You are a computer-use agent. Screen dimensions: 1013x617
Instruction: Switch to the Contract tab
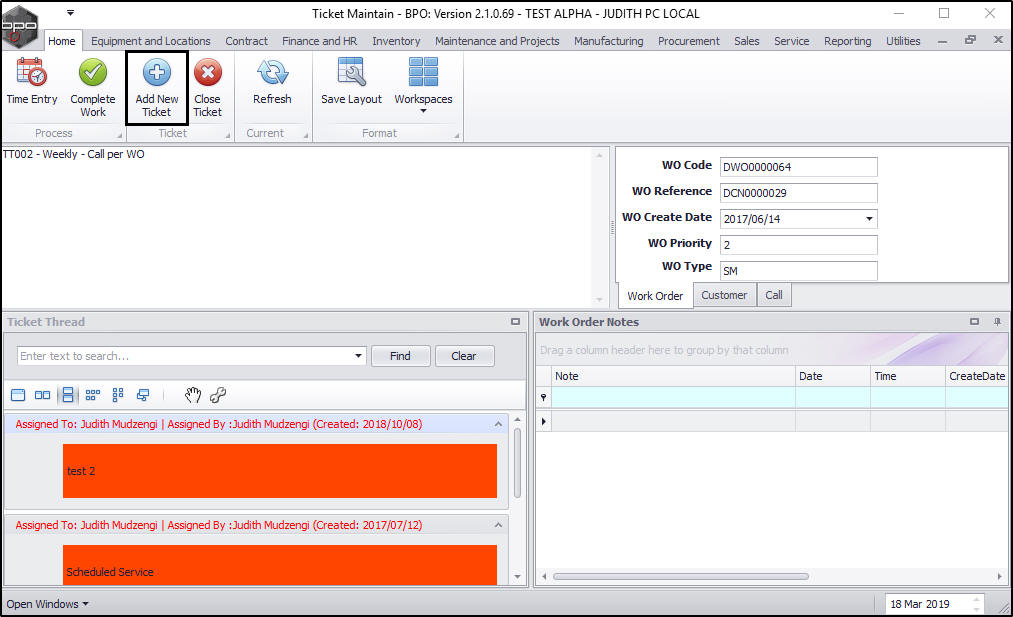(246, 41)
